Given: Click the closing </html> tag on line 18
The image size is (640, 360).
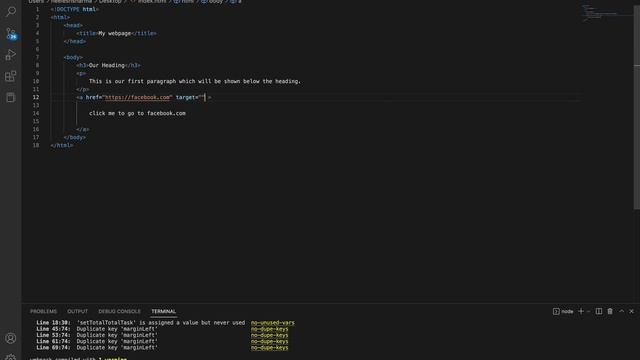Looking at the screenshot, I should coord(62,145).
